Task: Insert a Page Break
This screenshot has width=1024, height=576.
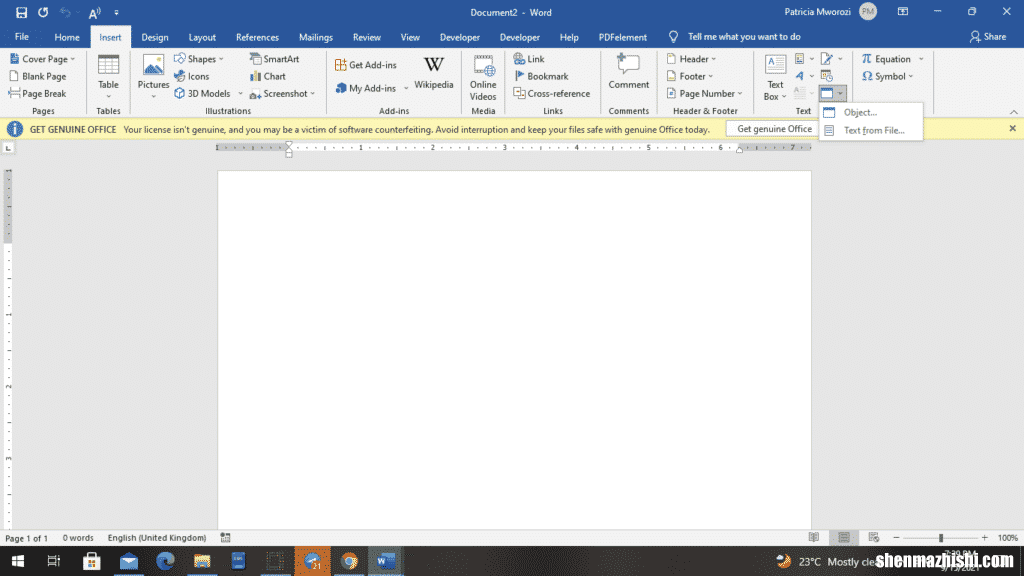Action: [x=37, y=93]
